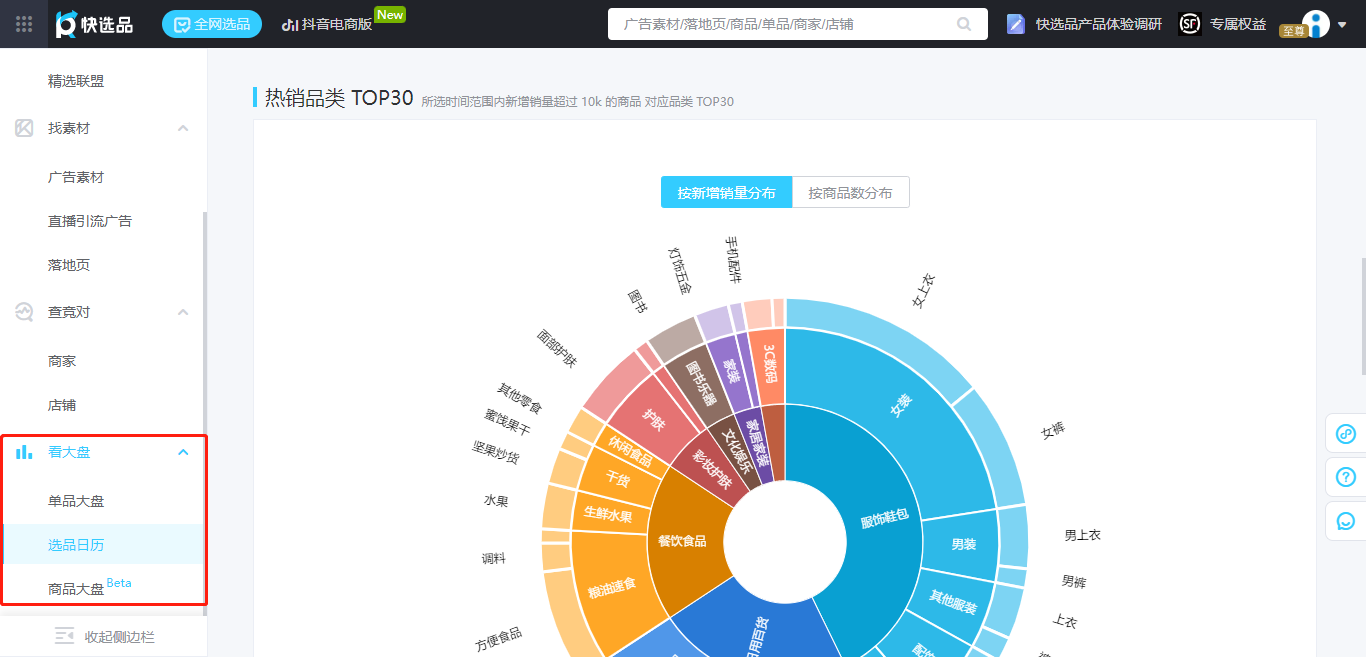The height and width of the screenshot is (657, 1366).
Task: Click the 收起侧边栏 button text
Action: tap(120, 637)
